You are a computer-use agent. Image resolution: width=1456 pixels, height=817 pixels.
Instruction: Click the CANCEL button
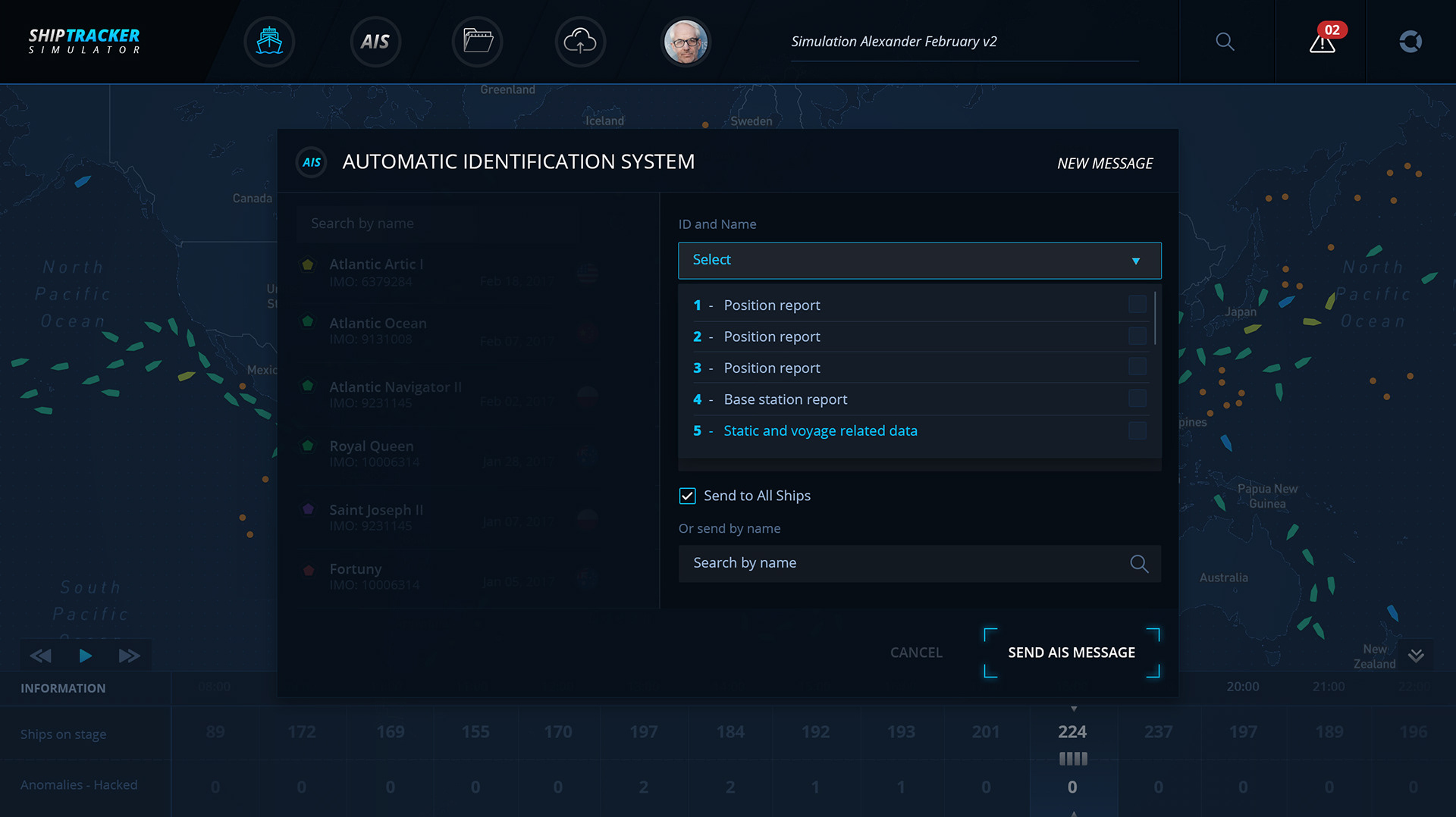click(x=916, y=653)
